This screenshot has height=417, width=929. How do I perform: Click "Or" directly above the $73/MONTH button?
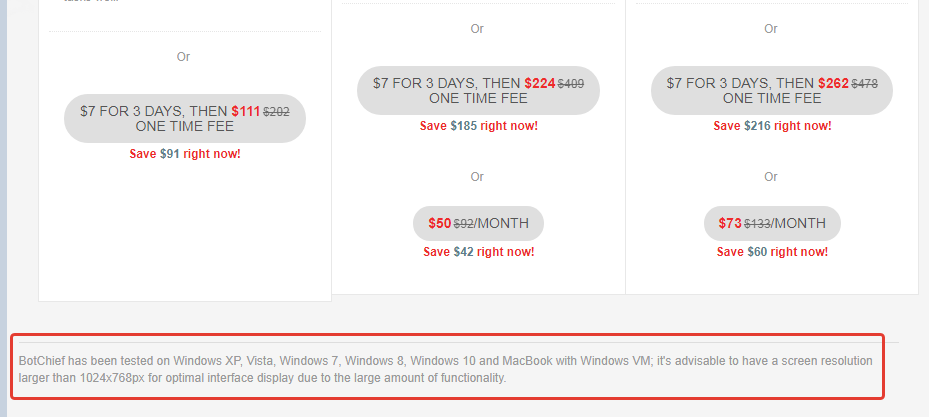(x=771, y=177)
